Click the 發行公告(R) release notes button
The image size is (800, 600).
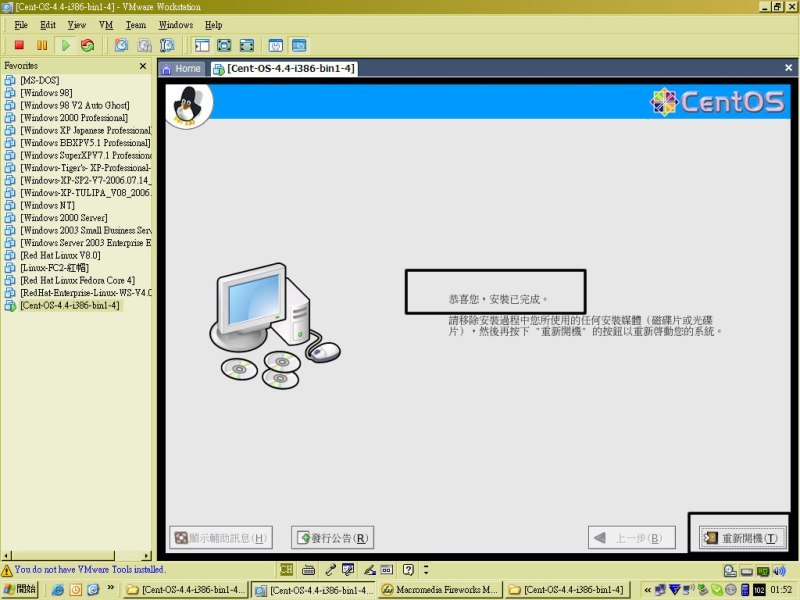coord(332,538)
